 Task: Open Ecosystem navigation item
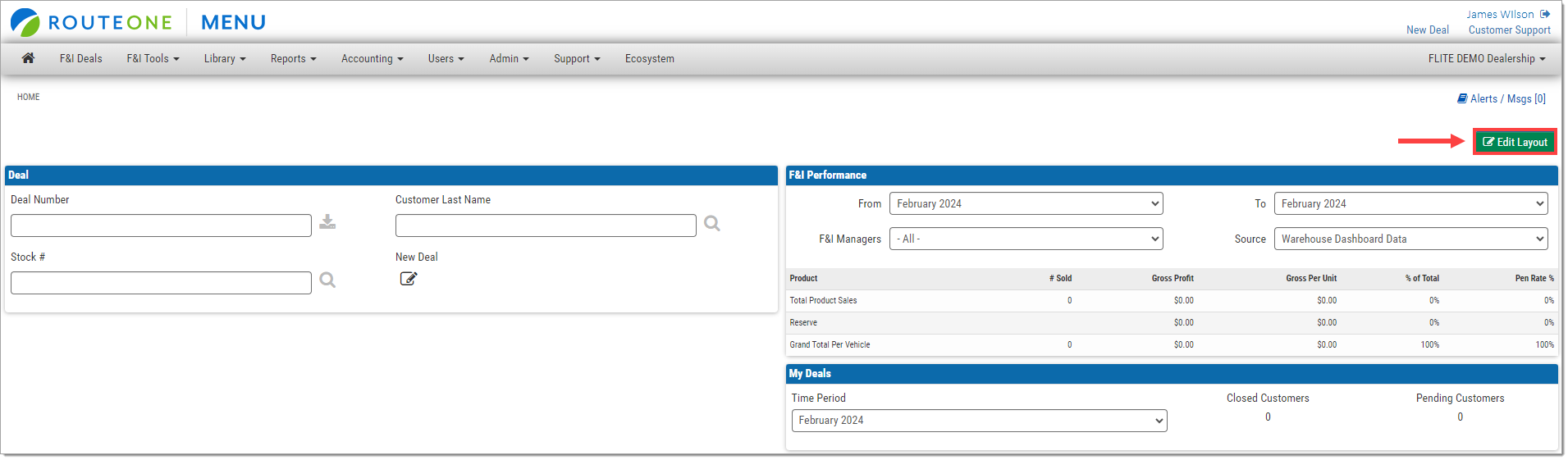(650, 58)
